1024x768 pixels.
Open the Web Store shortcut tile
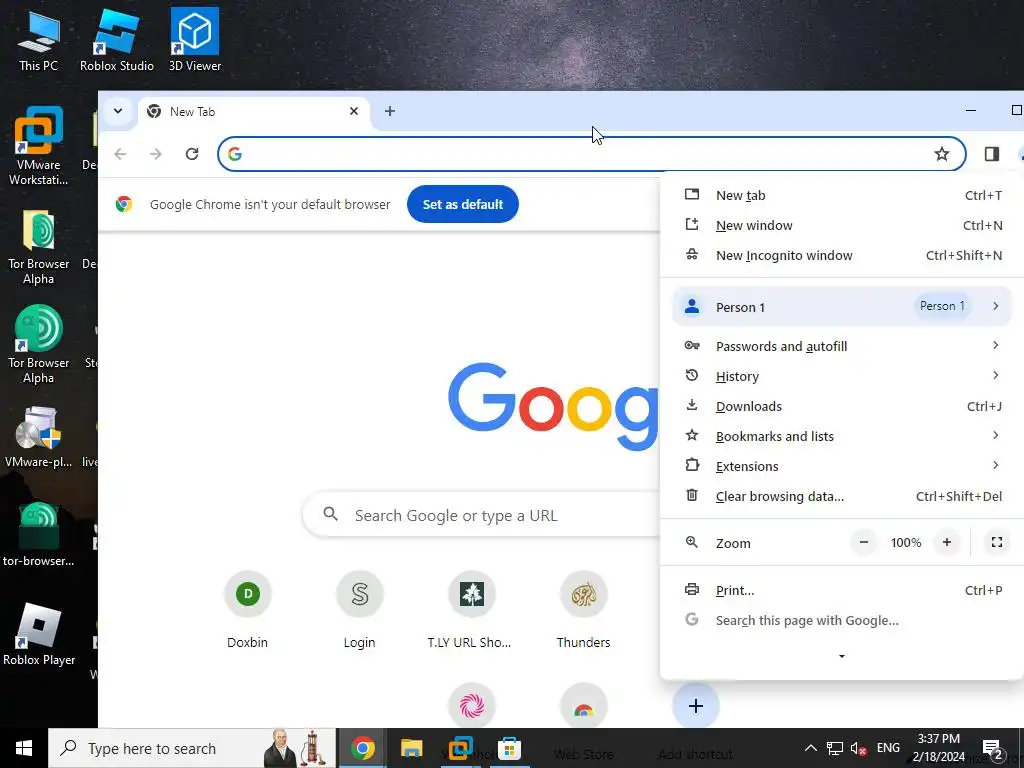(x=583, y=706)
